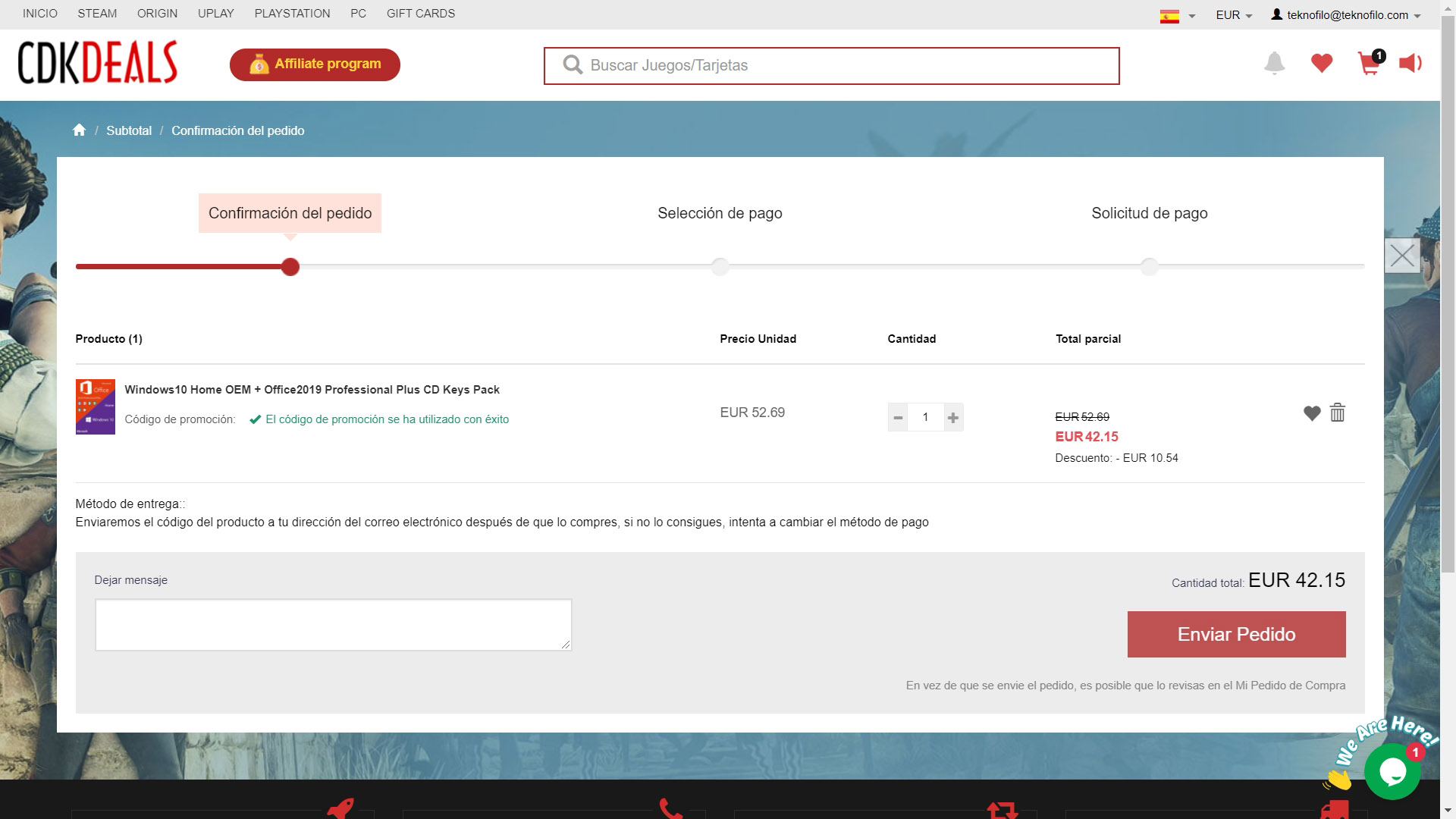Screen dimensions: 1456x819
Task: Click the CDKDeals logo
Action: [x=98, y=62]
